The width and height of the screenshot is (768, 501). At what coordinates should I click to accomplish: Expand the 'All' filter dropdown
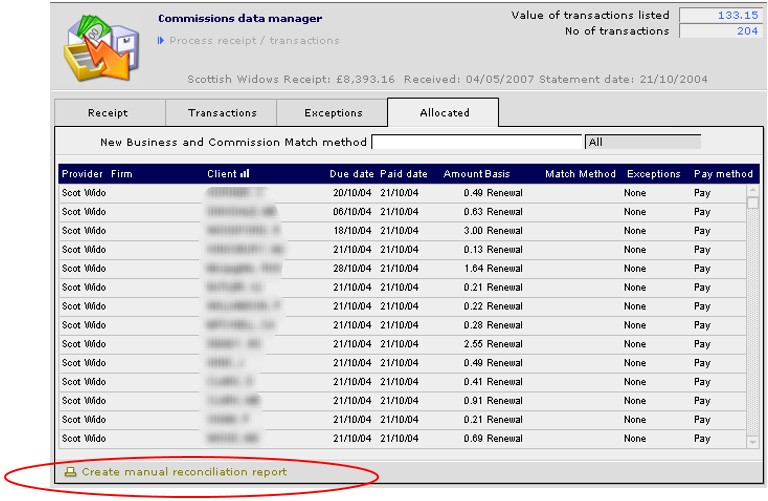pos(643,142)
